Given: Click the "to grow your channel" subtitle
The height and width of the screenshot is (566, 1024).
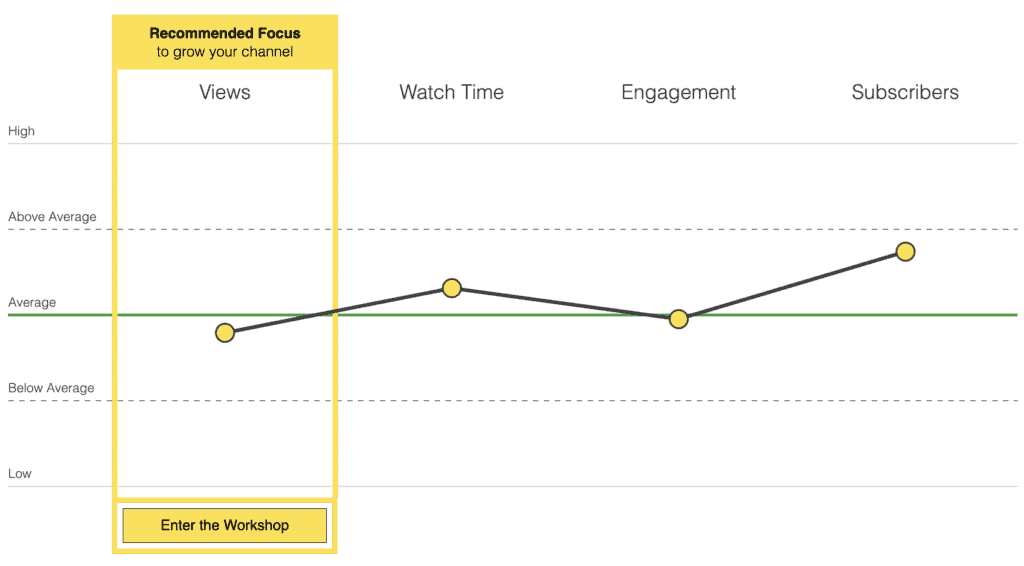Looking at the screenshot, I should (225, 52).
